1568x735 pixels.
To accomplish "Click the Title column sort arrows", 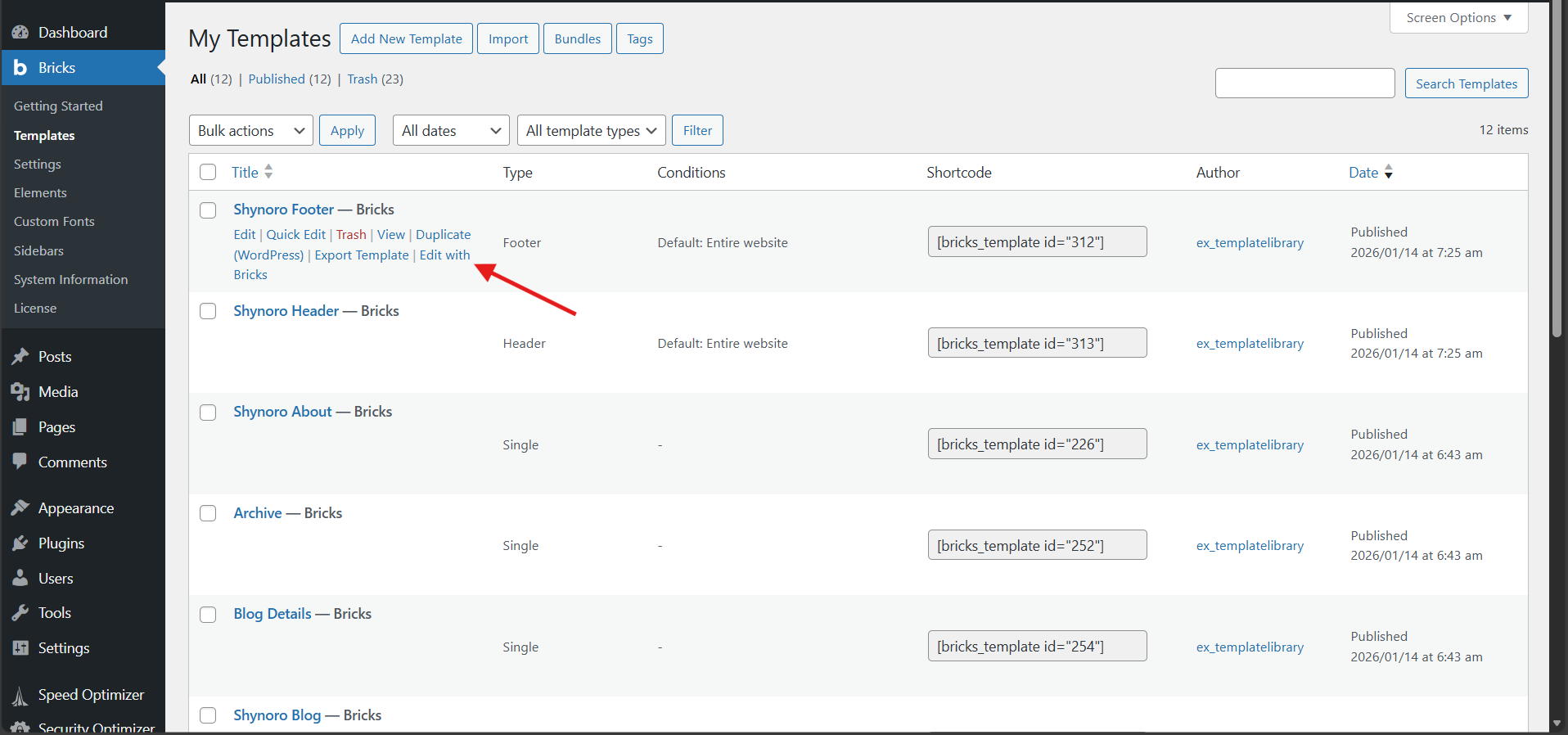I will [x=268, y=172].
